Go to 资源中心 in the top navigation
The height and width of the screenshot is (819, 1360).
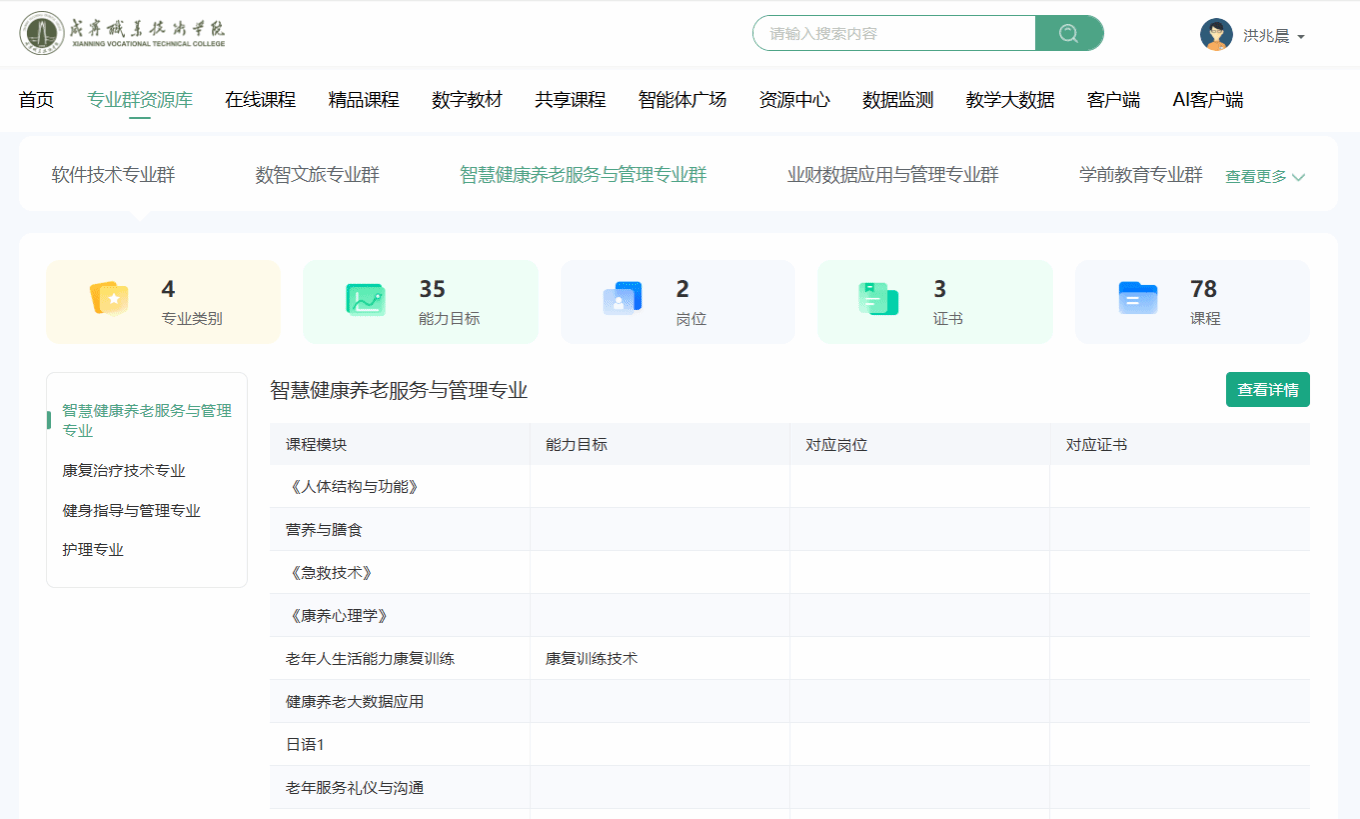coord(794,100)
